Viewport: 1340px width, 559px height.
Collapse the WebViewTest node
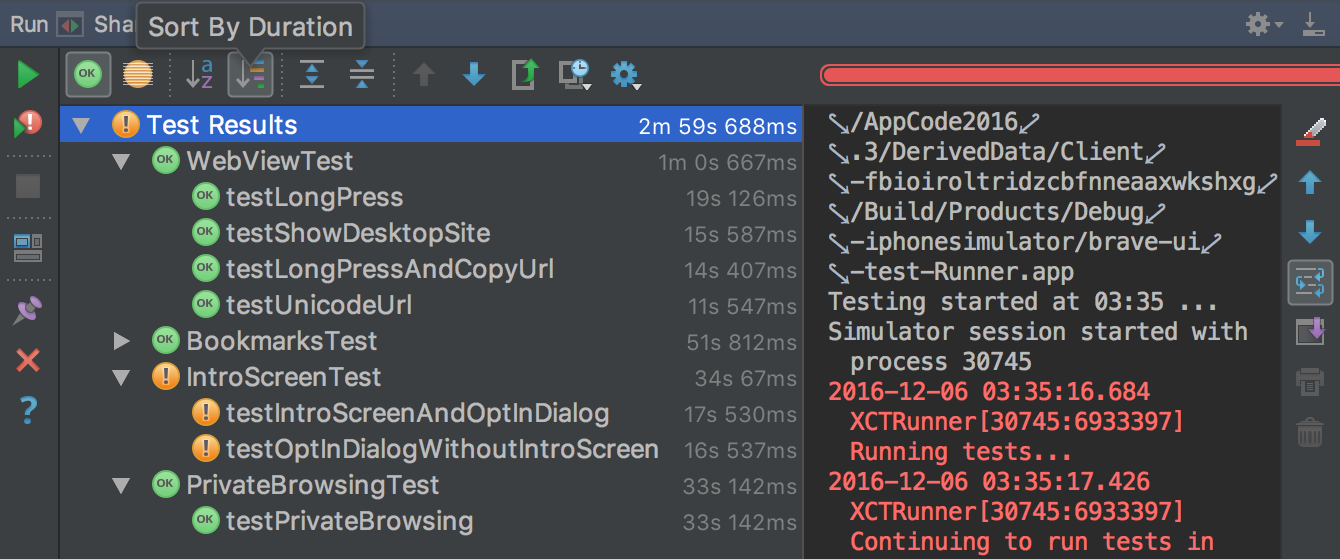pyautogui.click(x=122, y=161)
